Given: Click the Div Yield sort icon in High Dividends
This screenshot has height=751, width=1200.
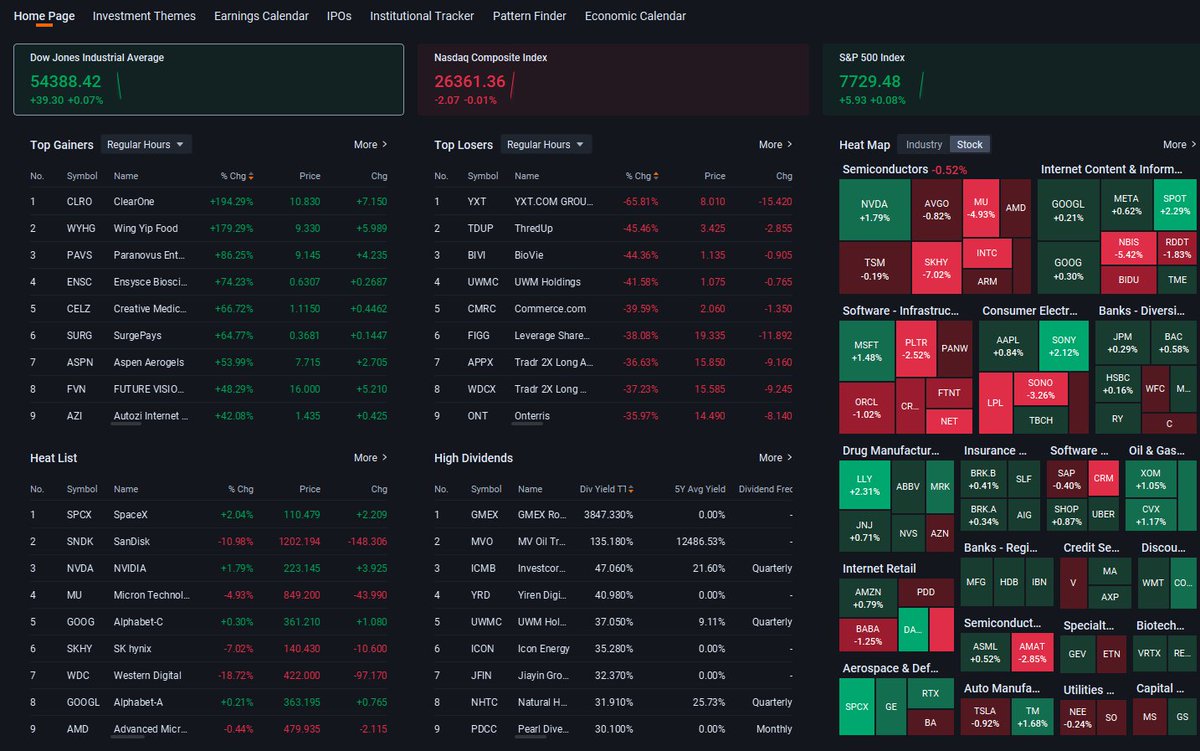Looking at the screenshot, I should pos(633,489).
